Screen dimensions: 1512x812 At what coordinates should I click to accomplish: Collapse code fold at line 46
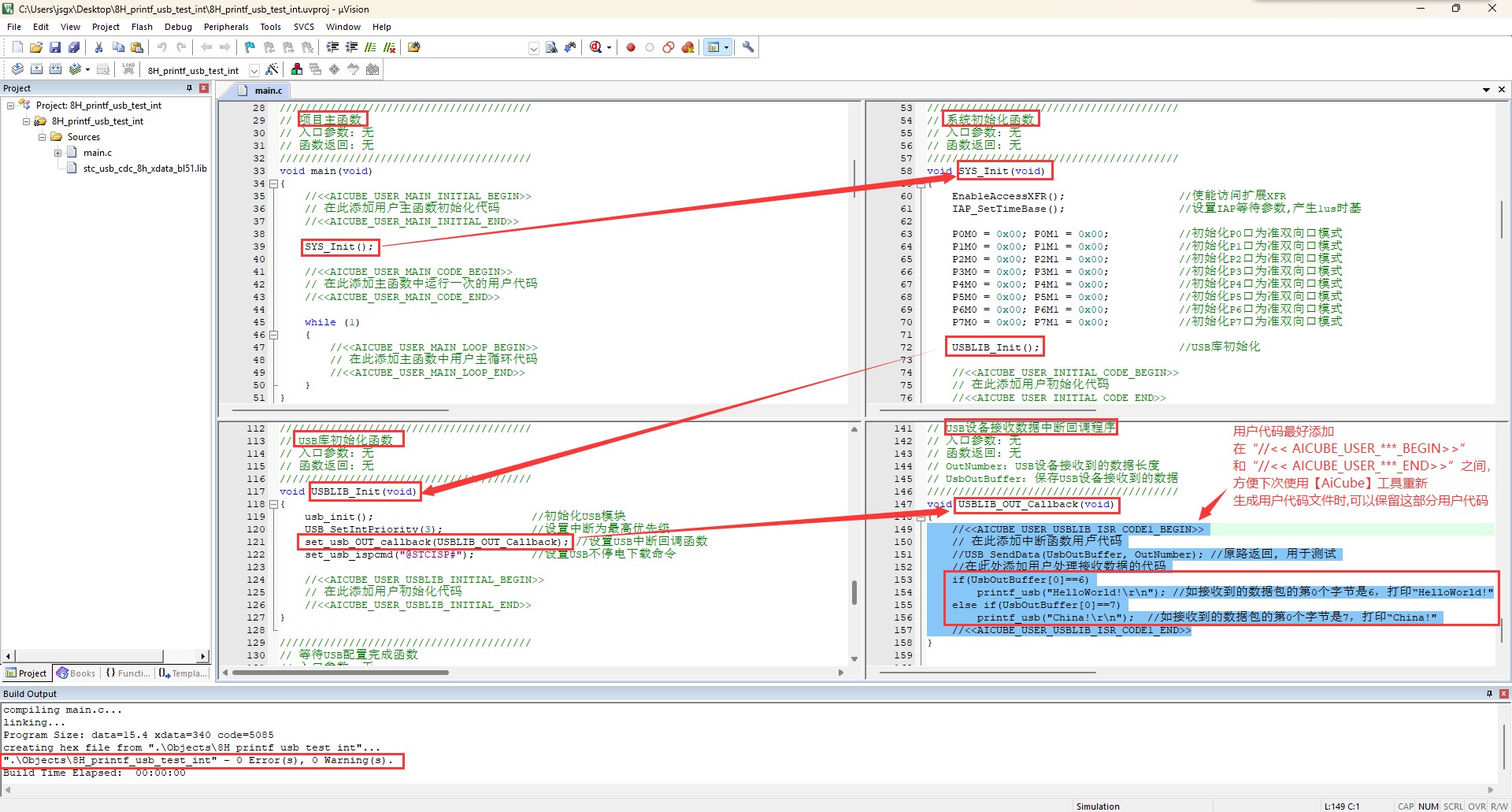273,335
